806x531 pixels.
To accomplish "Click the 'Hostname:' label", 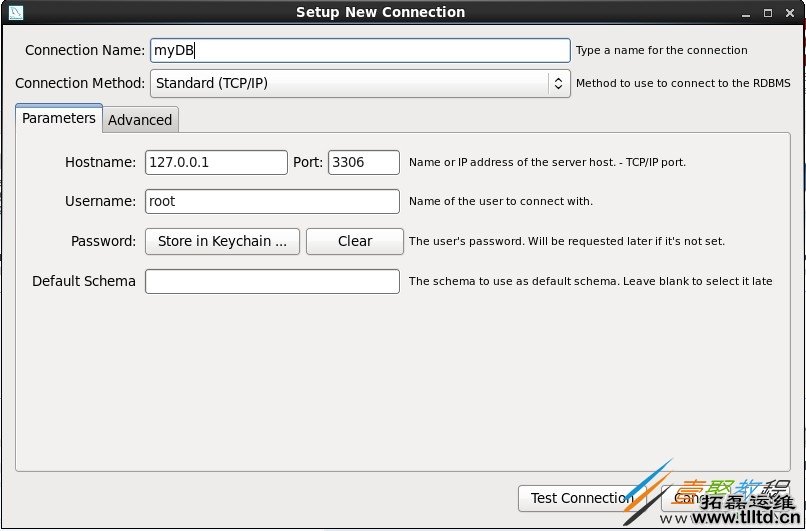I will pyautogui.click(x=100, y=162).
